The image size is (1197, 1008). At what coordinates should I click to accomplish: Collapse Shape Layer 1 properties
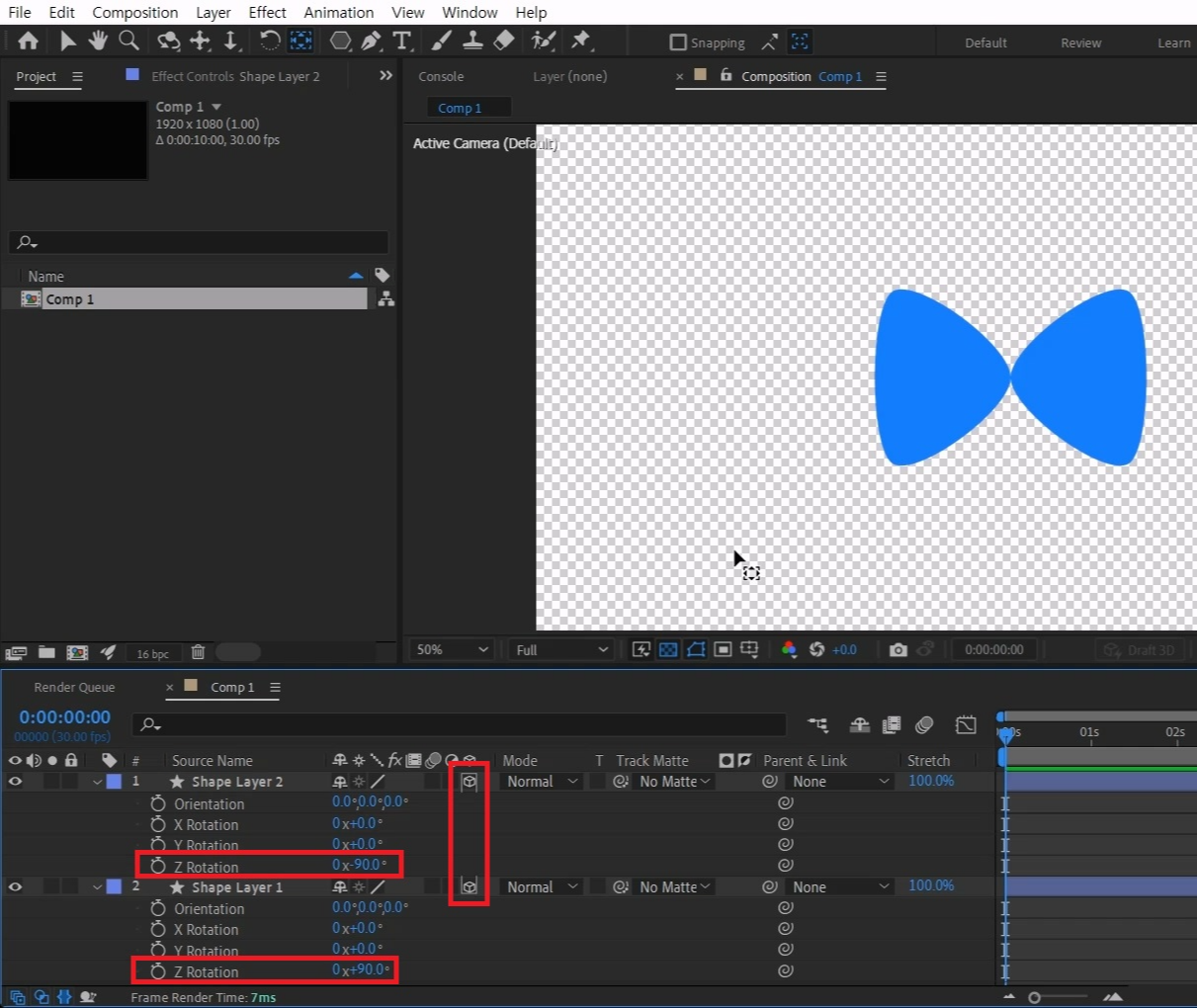97,886
